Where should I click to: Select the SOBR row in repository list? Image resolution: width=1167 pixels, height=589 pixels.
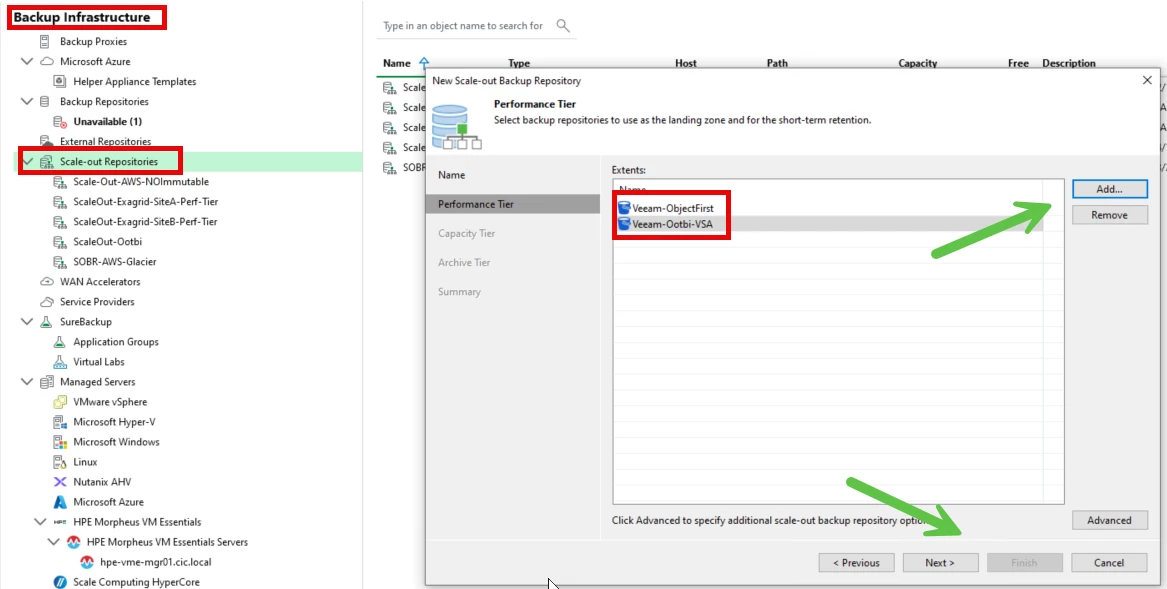coord(404,168)
